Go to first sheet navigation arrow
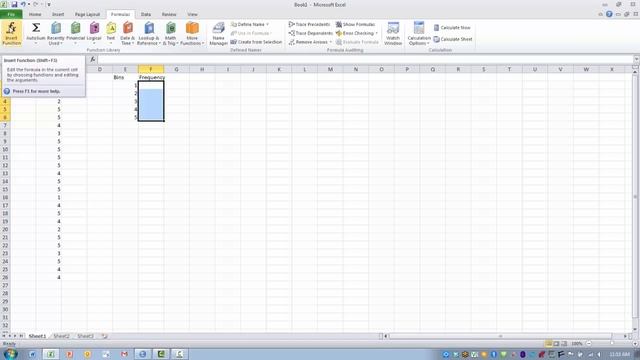 point(4,336)
